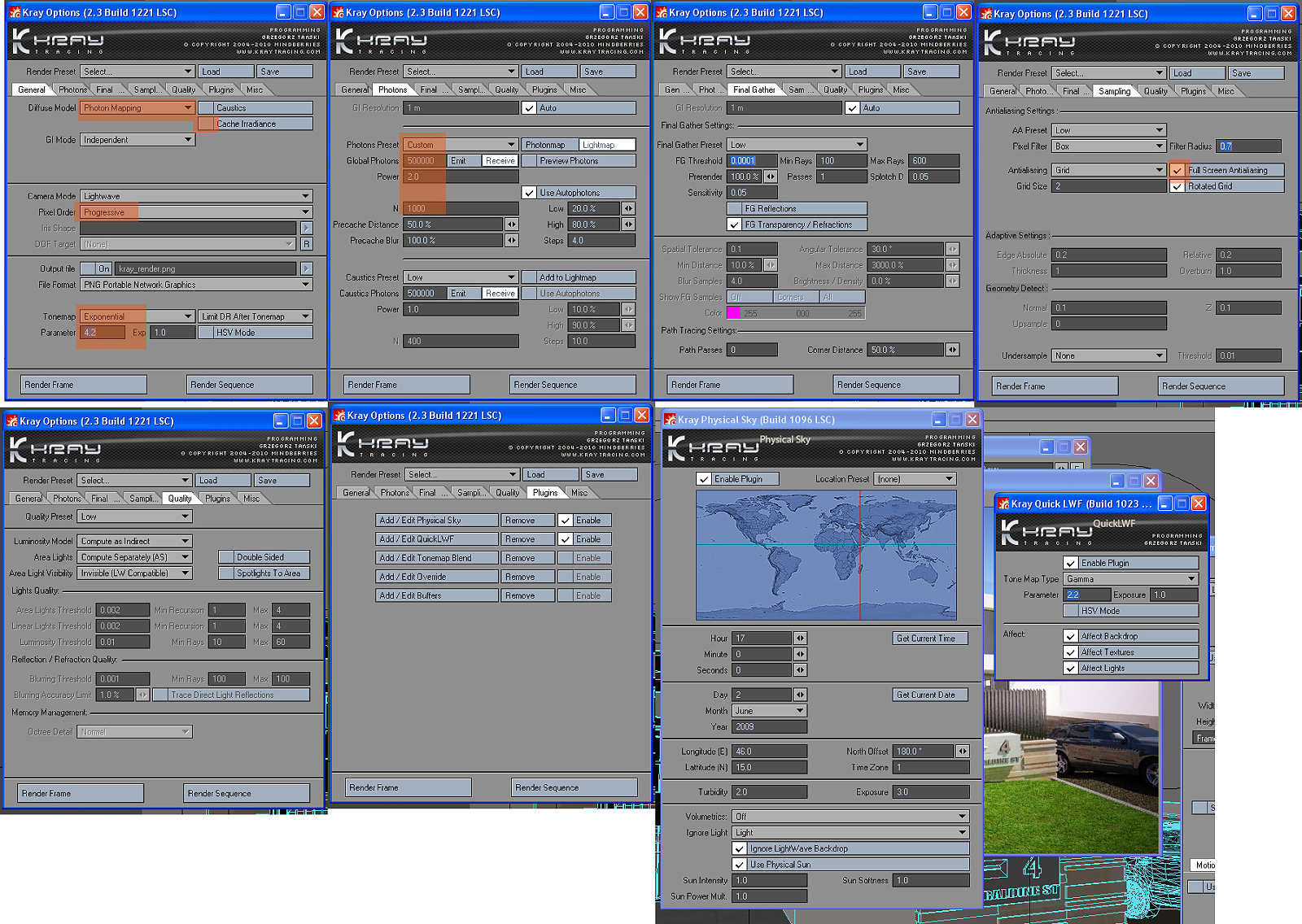Click on the world map location picker
1302x924 pixels.
[826, 555]
